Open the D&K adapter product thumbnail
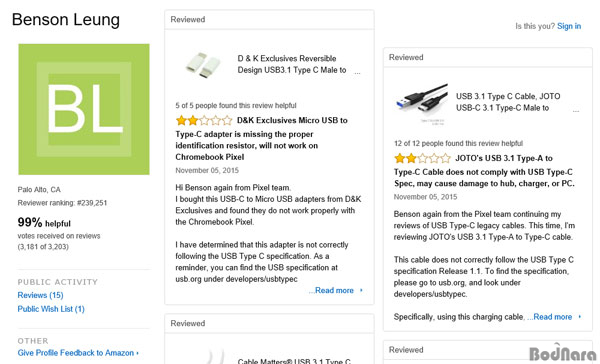 pos(203,65)
